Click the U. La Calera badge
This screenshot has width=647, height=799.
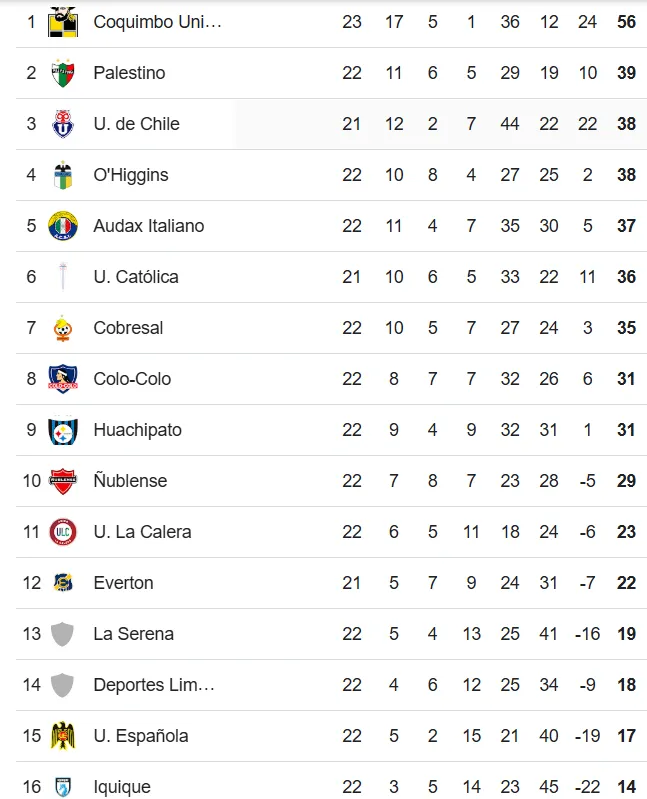coord(63,532)
